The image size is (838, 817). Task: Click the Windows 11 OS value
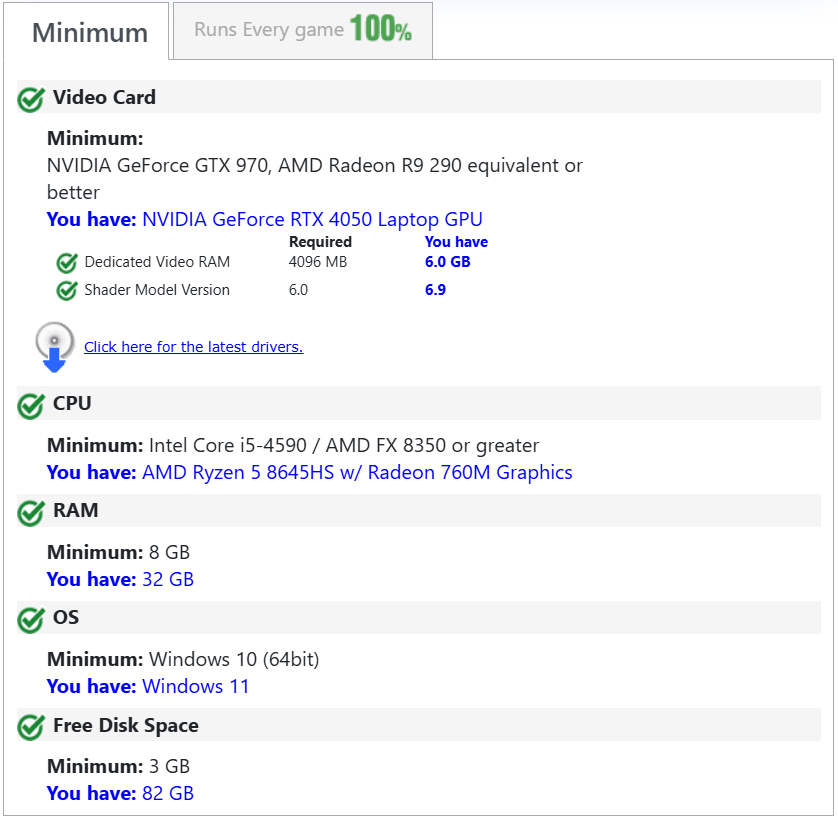pos(195,687)
